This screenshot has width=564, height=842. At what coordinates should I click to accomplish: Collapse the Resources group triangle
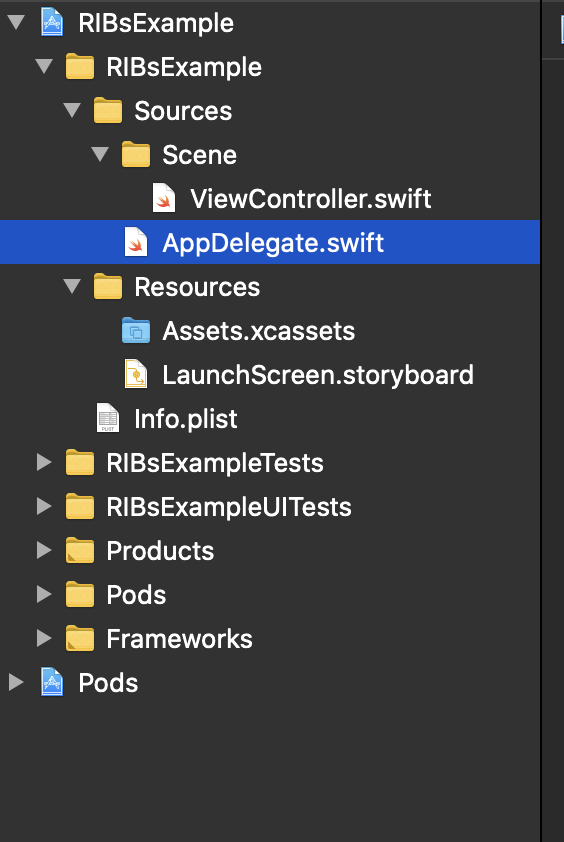tap(72, 286)
